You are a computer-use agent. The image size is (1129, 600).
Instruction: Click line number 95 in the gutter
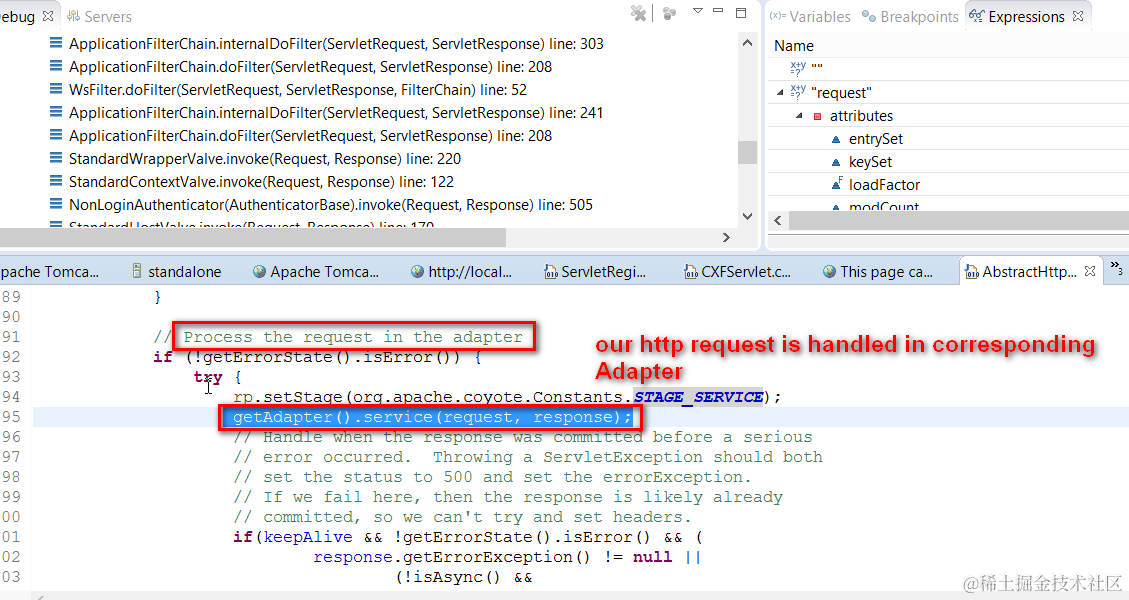(11, 417)
